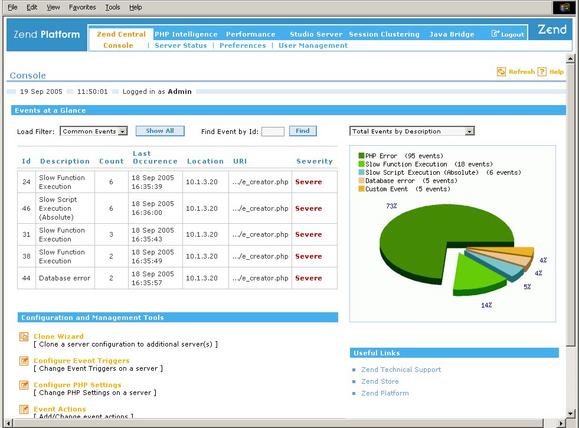
Task: Go to Server Status sub-tab
Action: [181, 45]
